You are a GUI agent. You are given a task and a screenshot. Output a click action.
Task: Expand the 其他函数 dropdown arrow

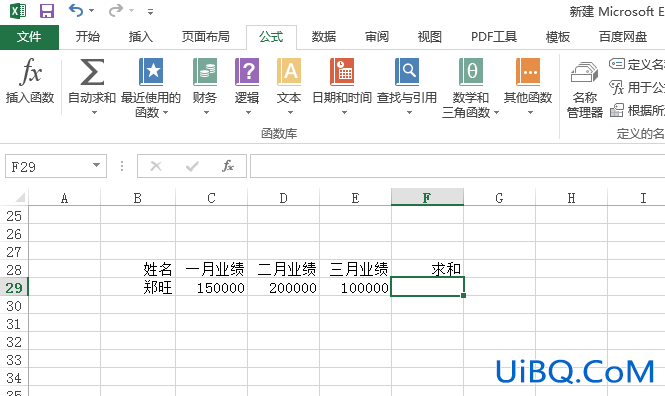tap(530, 113)
